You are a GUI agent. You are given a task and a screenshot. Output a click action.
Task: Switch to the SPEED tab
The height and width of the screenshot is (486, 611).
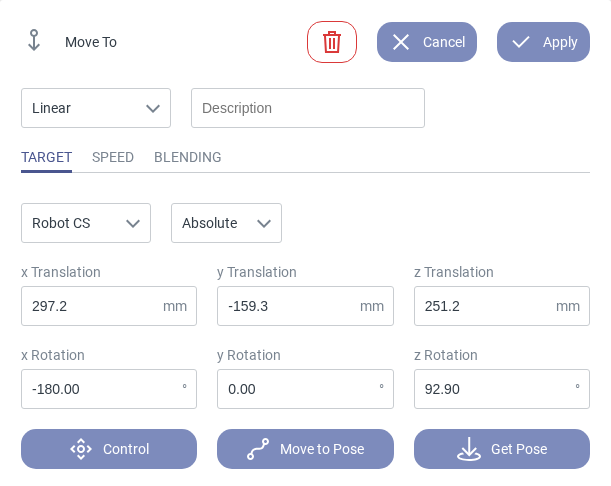coord(113,157)
